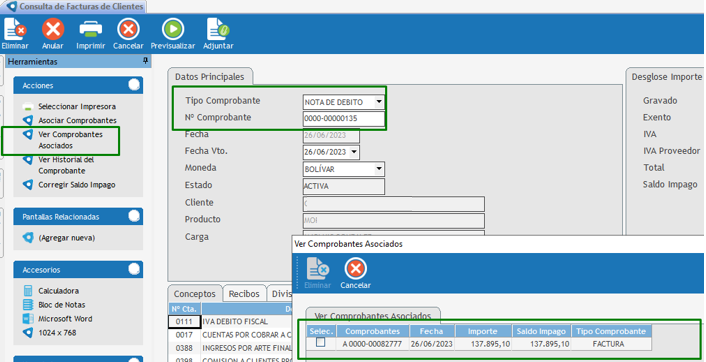Click the Tipo Comprobante column header in dialog
The width and height of the screenshot is (706, 362).
click(x=611, y=331)
